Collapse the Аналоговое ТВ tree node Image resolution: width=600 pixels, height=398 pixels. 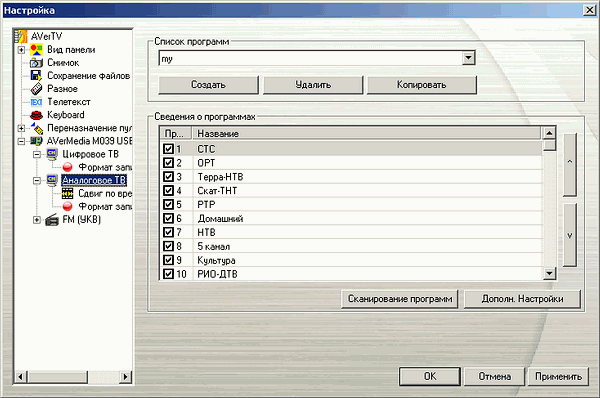37,181
